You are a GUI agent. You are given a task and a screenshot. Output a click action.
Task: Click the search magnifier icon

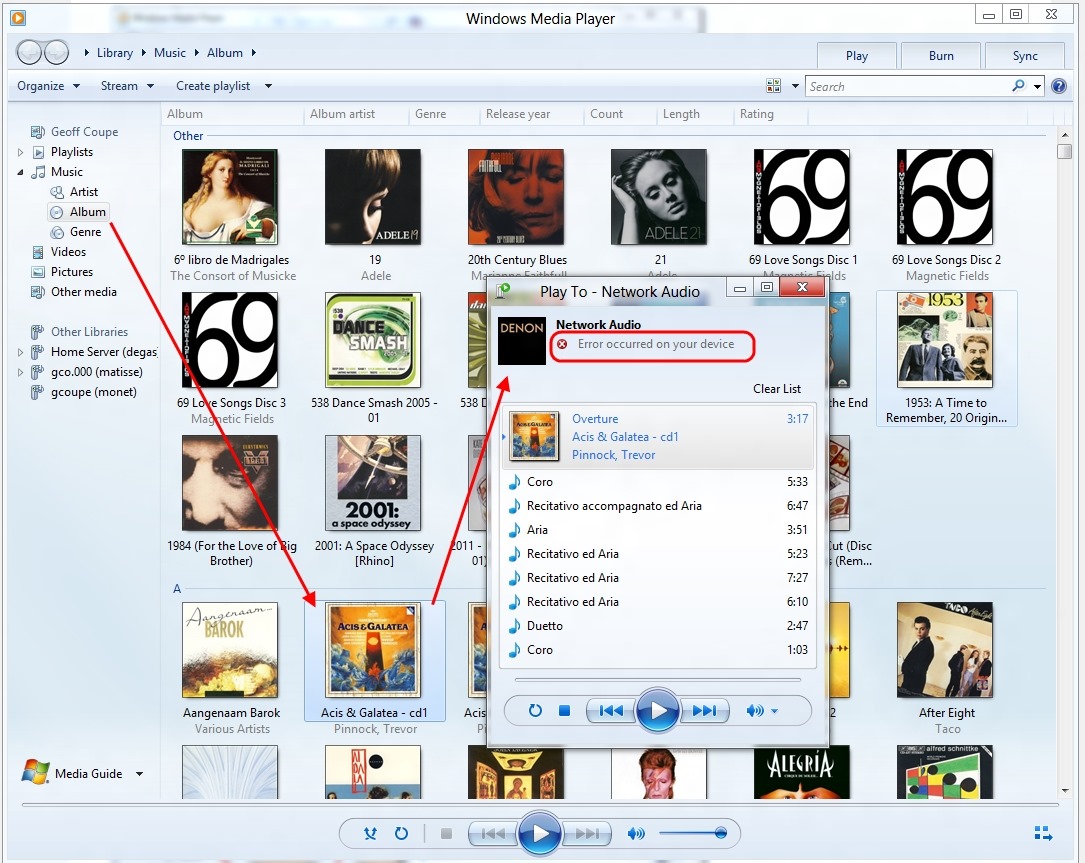coord(1018,86)
